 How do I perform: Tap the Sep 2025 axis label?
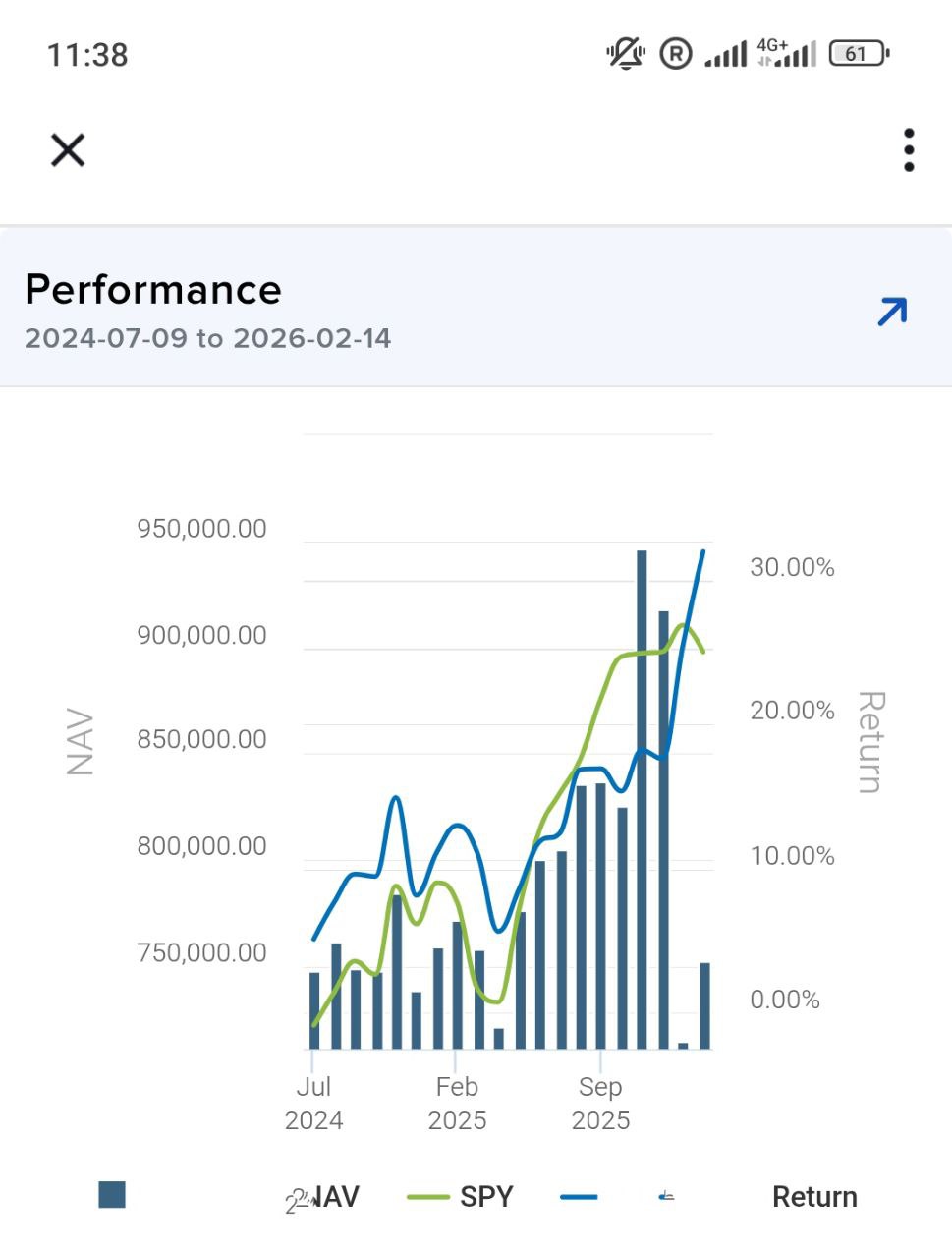[x=600, y=1103]
